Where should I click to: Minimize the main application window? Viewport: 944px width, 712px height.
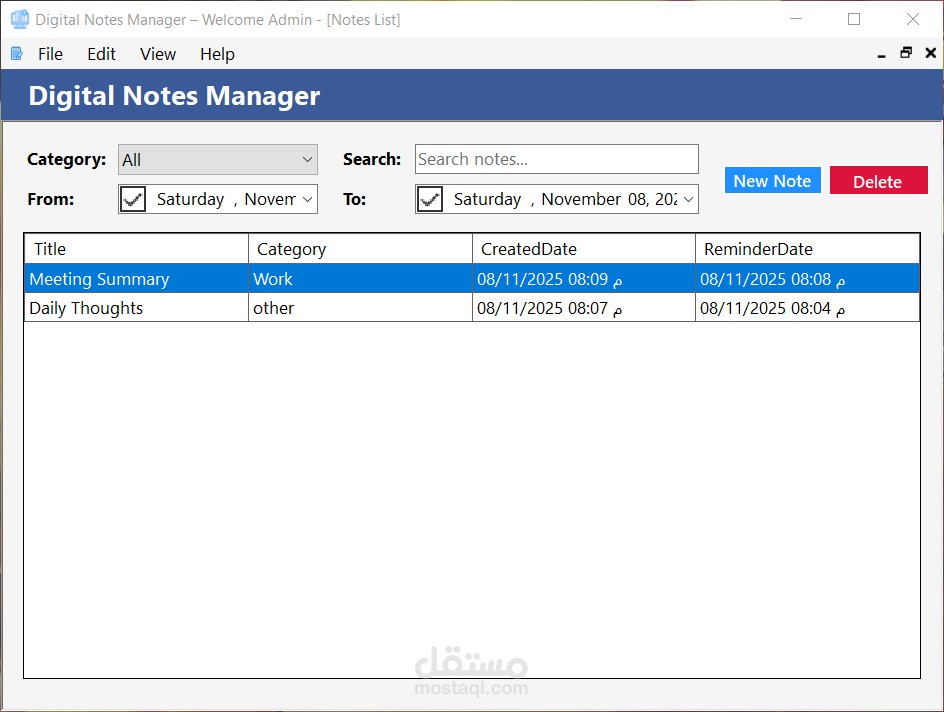tap(796, 19)
